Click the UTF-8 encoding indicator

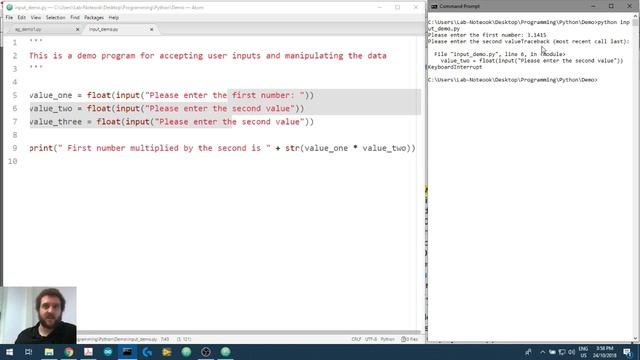(x=371, y=339)
